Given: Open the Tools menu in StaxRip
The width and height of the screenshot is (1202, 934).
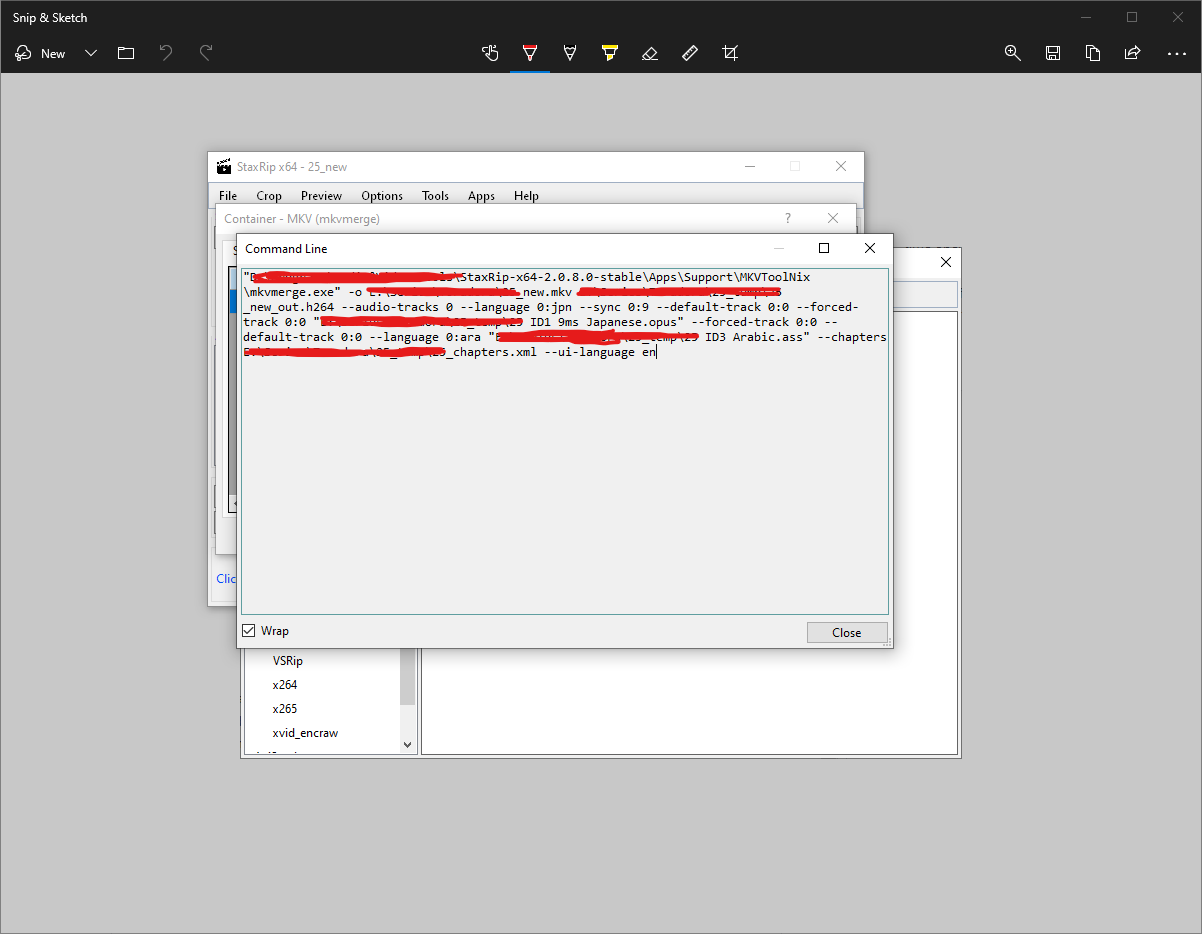Looking at the screenshot, I should point(435,196).
